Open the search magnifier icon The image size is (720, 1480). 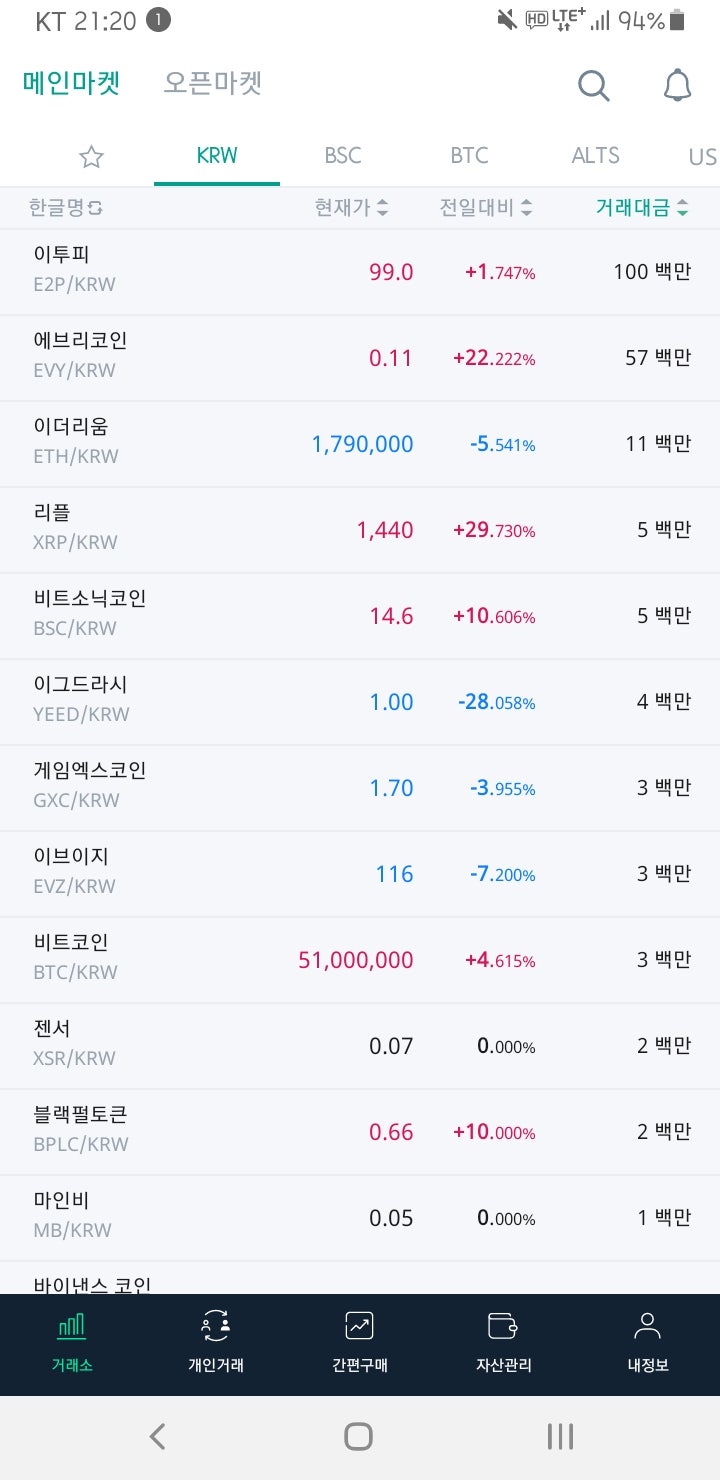pyautogui.click(x=593, y=86)
